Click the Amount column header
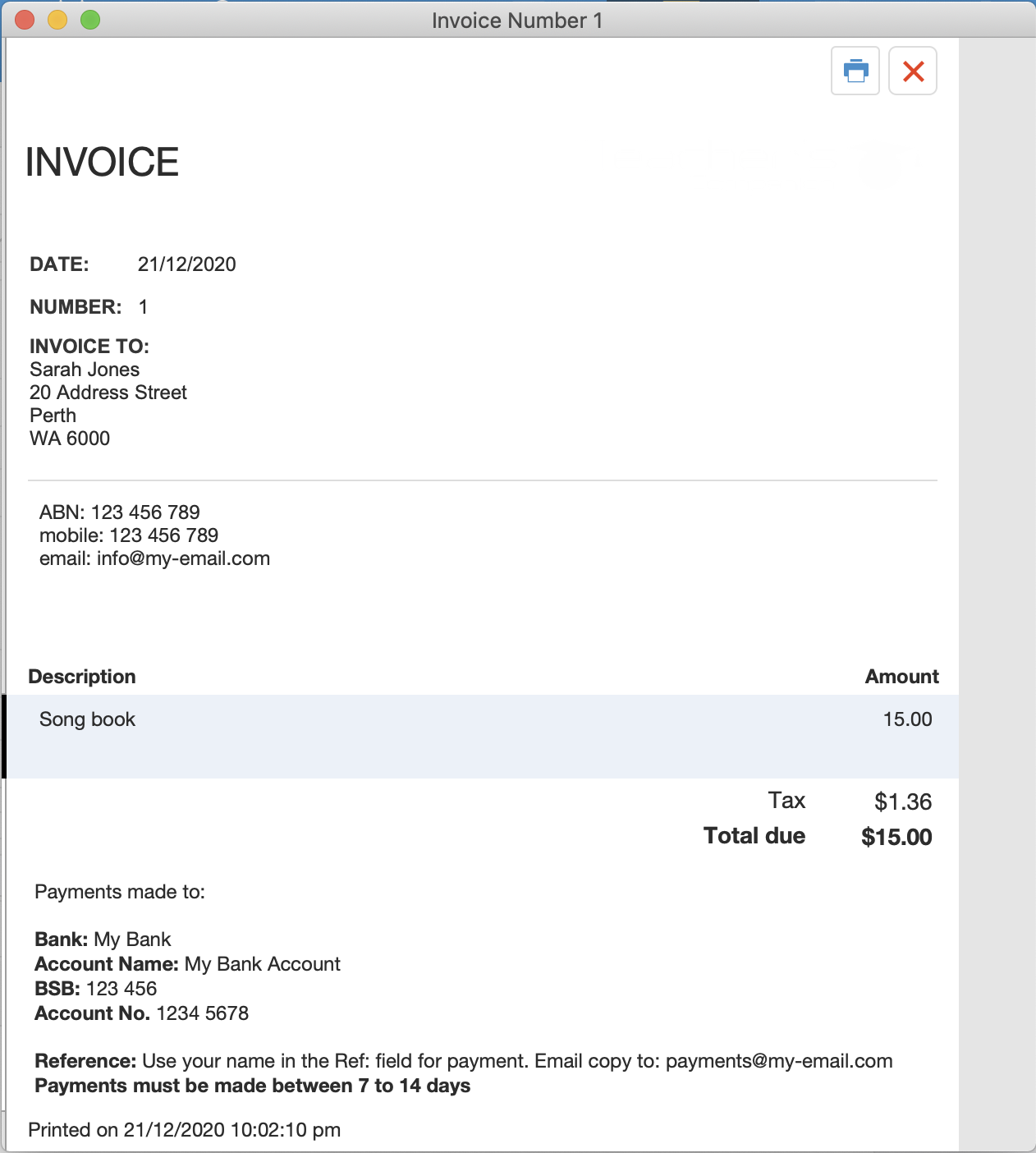Screen dimensions: 1036x1153 [x=901, y=677]
